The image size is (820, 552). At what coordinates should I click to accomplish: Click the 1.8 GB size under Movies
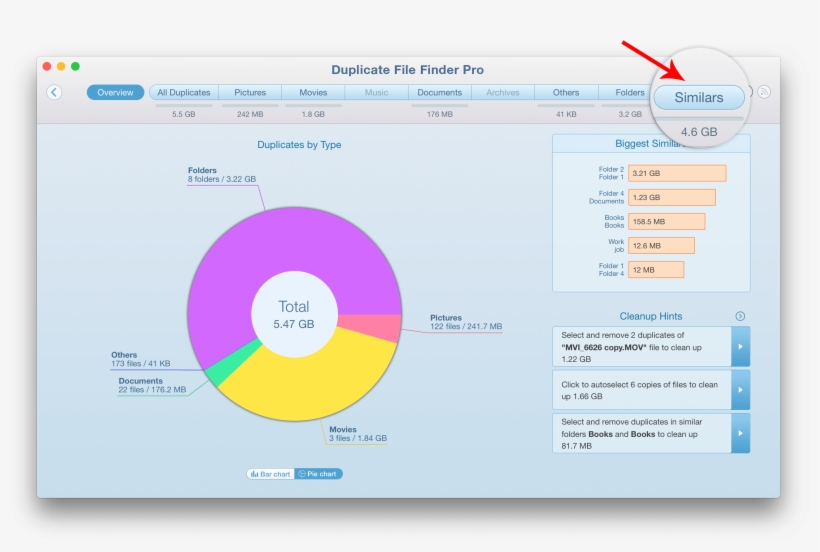pos(313,114)
